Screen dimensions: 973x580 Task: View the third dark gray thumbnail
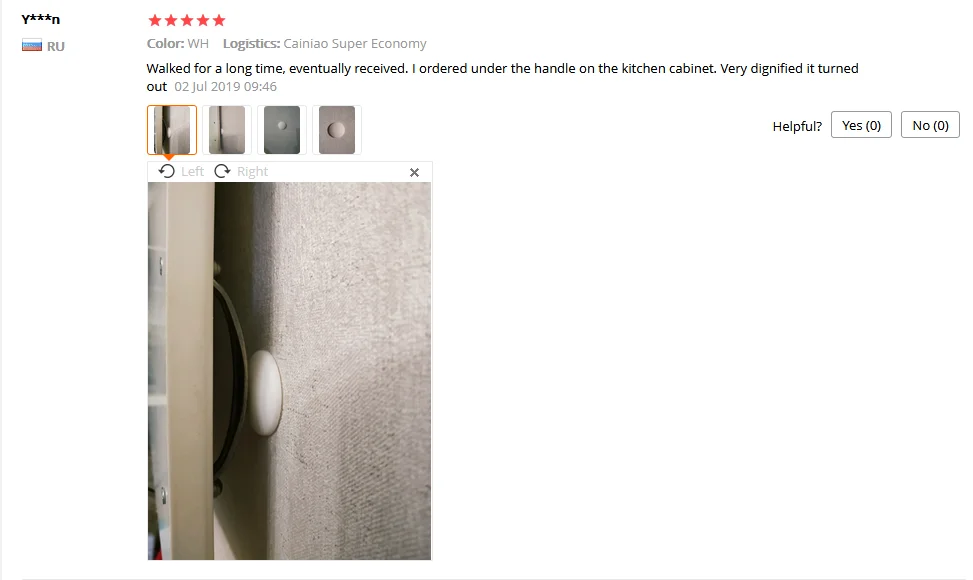282,130
